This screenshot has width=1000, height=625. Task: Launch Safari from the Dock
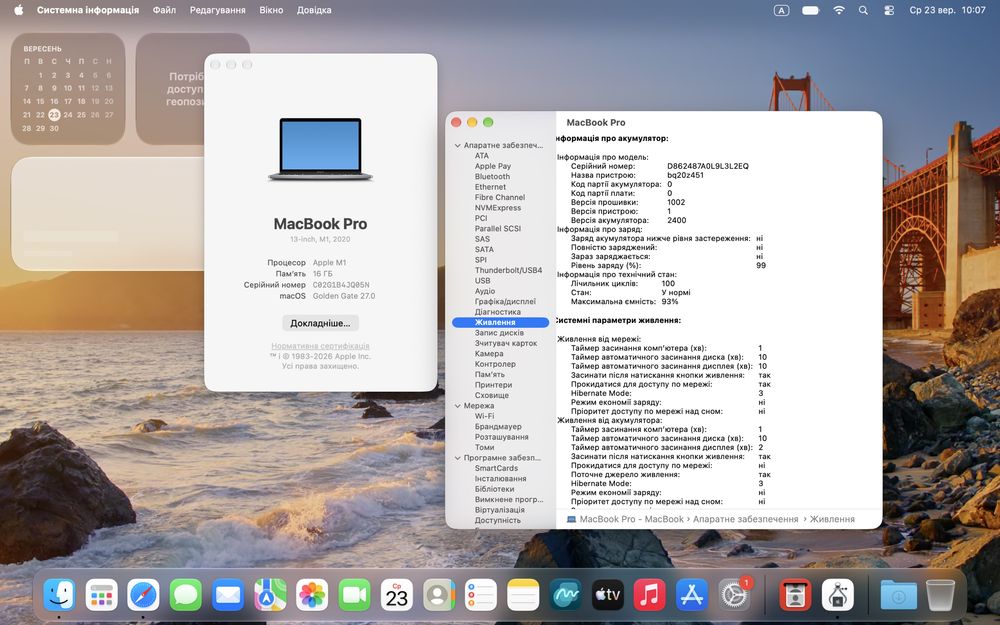143,595
